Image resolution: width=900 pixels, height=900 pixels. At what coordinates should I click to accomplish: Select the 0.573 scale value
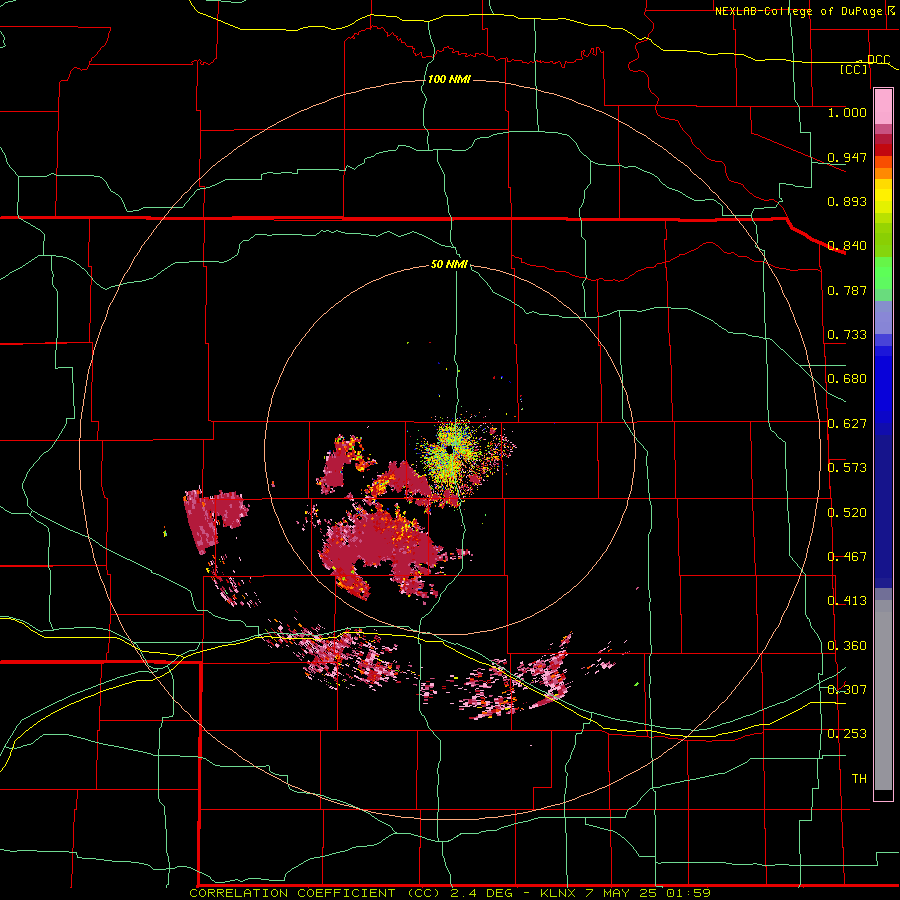[x=847, y=468]
